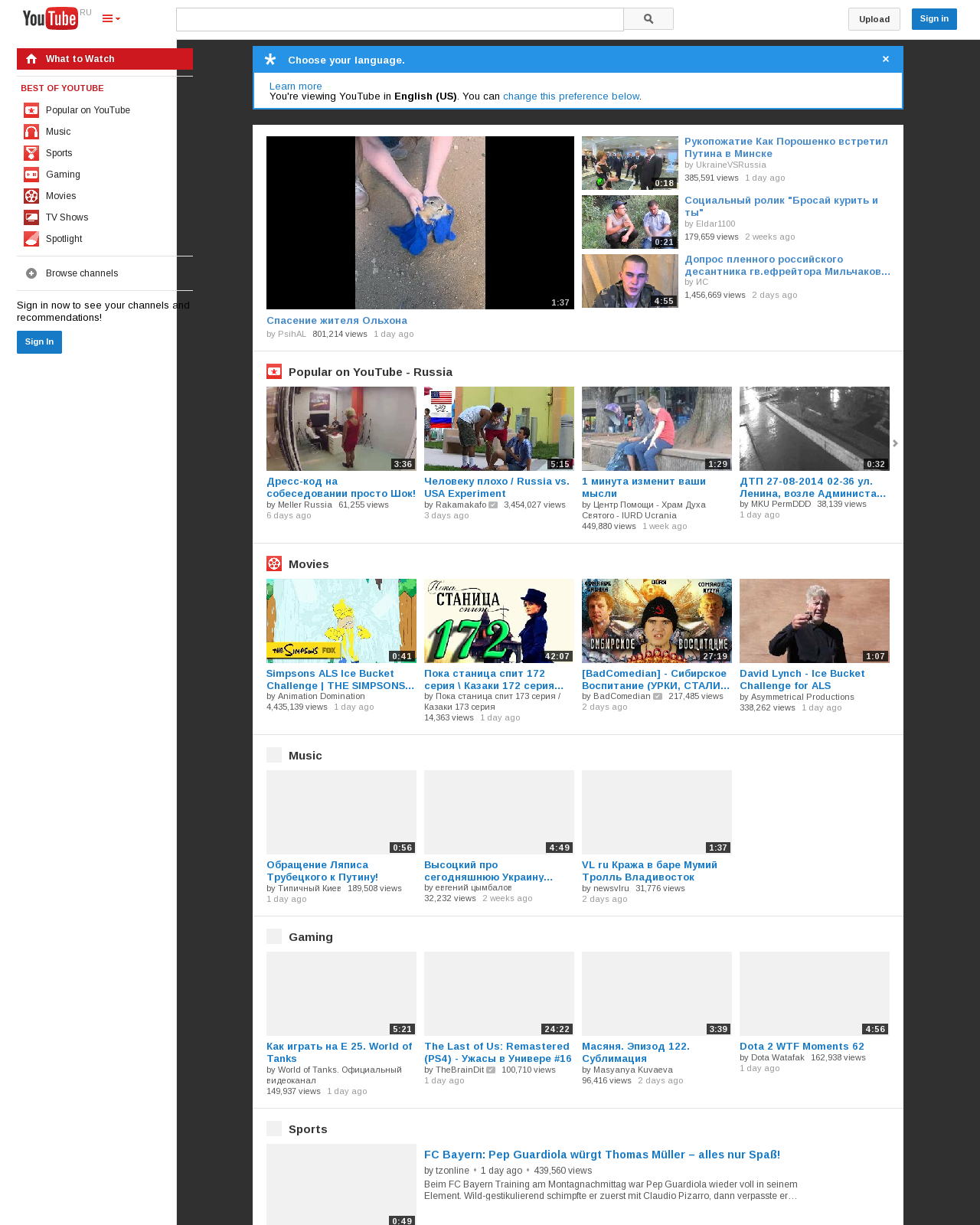The width and height of the screenshot is (980, 1225).
Task: Click the search input field
Action: click(400, 19)
